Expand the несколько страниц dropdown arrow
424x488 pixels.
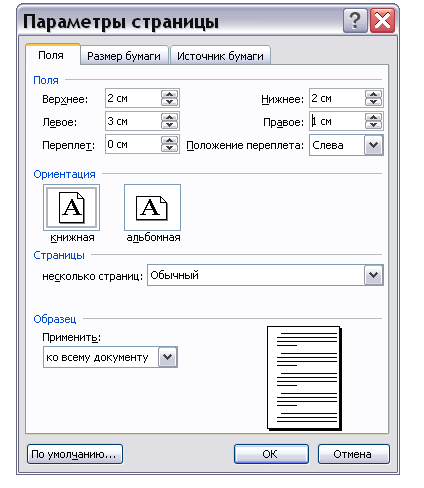pos(373,275)
